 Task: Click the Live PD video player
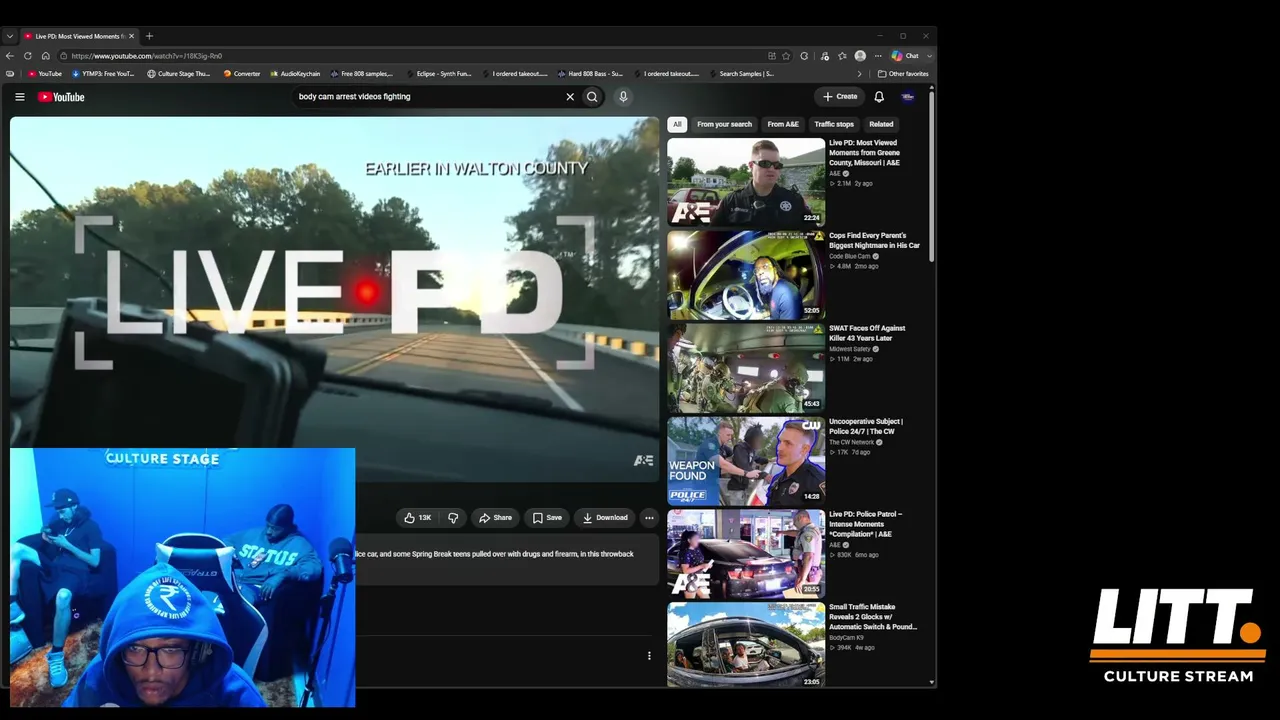tap(334, 299)
